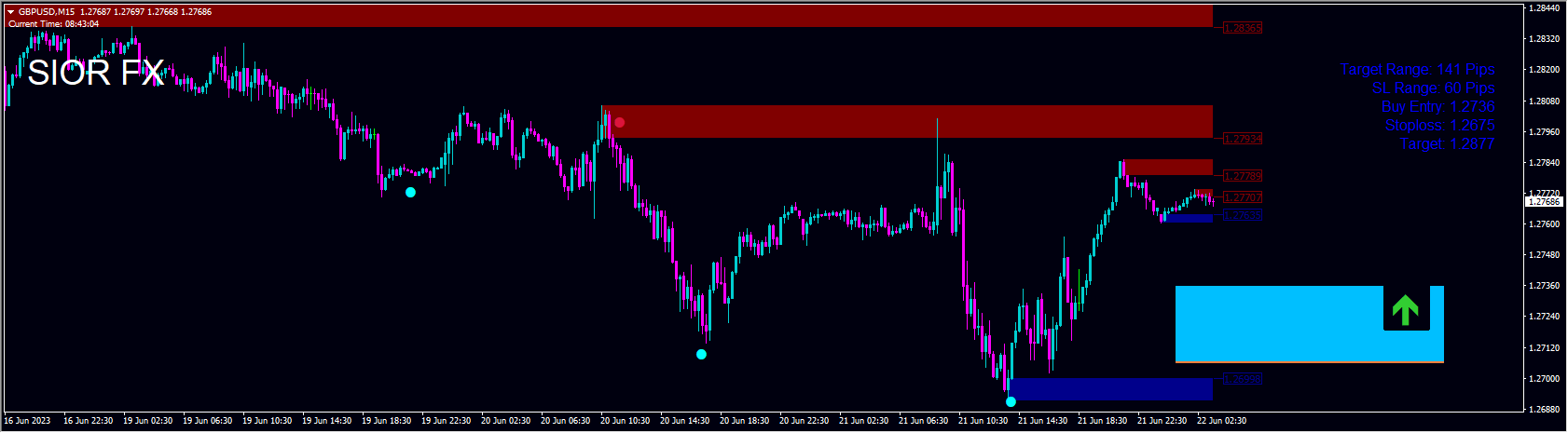
Task: Click the 20 Jun 02:30 time axis label
Action: coord(505,421)
